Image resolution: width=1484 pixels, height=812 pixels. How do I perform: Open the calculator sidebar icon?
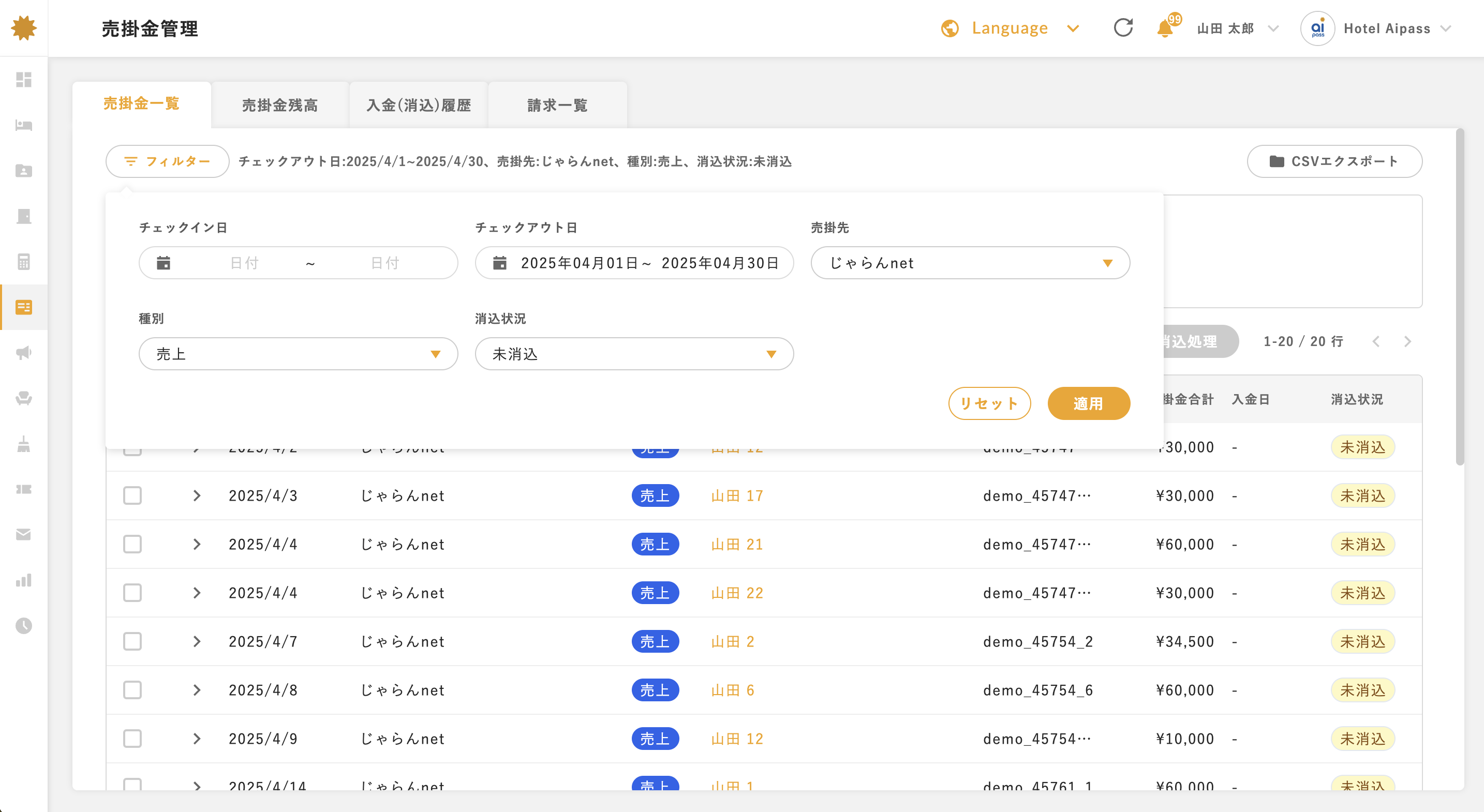(24, 262)
